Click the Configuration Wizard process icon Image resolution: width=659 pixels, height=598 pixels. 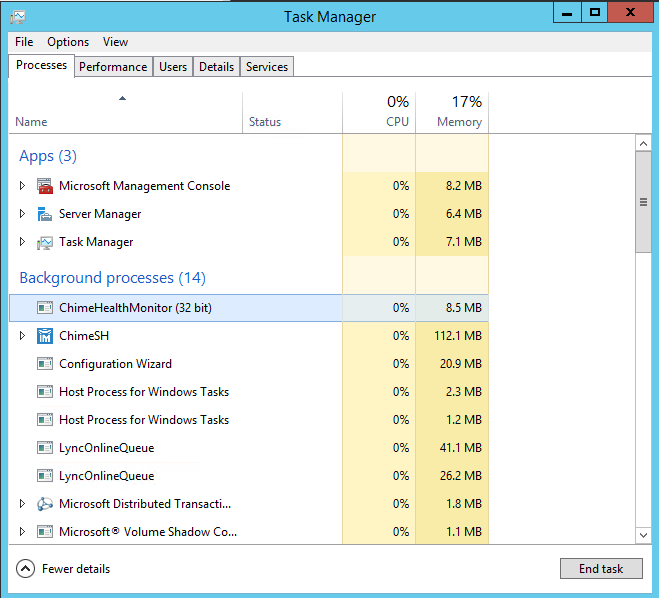point(45,364)
